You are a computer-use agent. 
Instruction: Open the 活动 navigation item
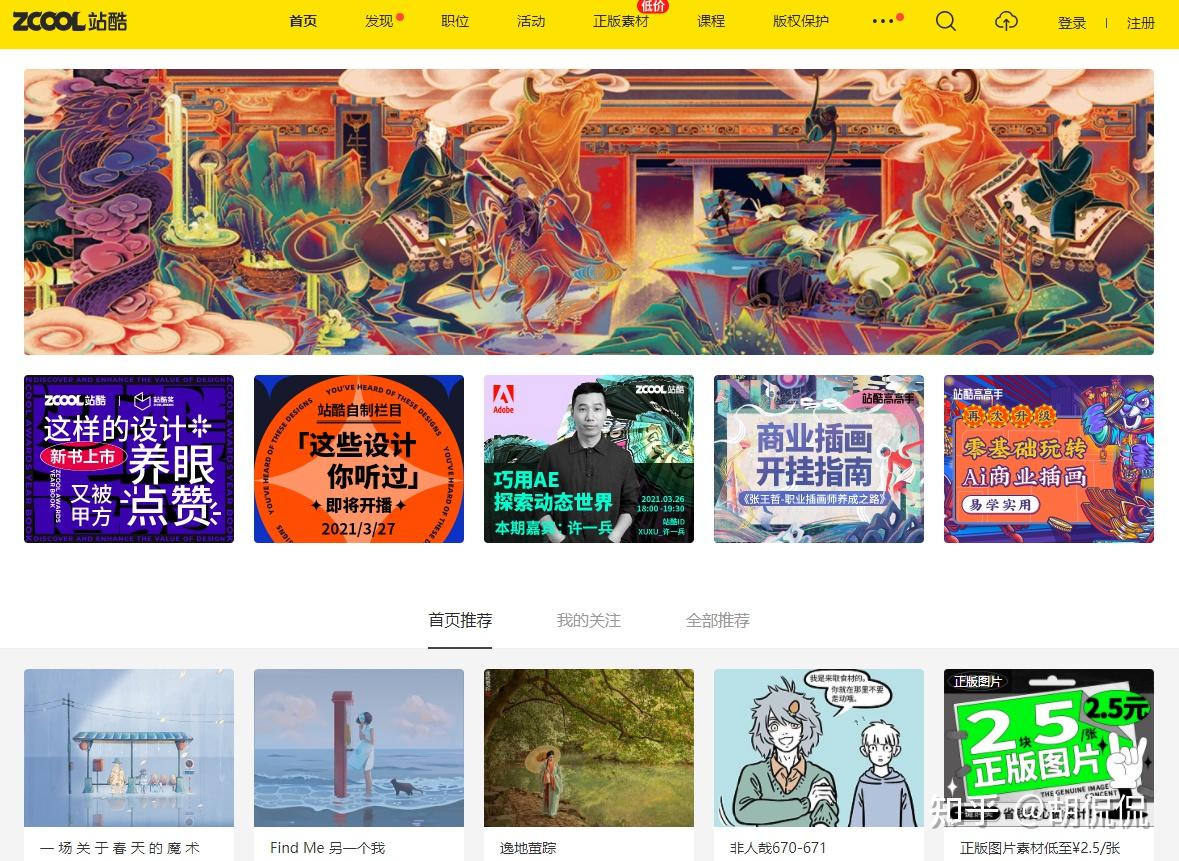coord(531,21)
